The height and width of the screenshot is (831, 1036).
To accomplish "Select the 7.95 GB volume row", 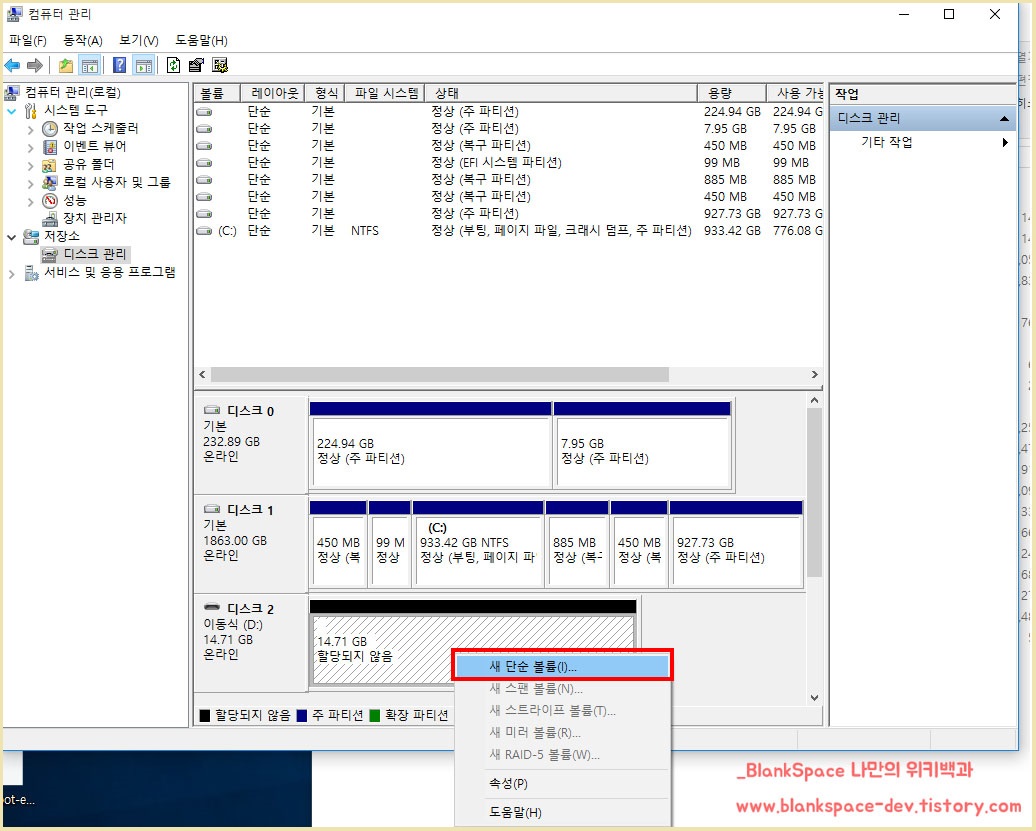I will [509, 128].
